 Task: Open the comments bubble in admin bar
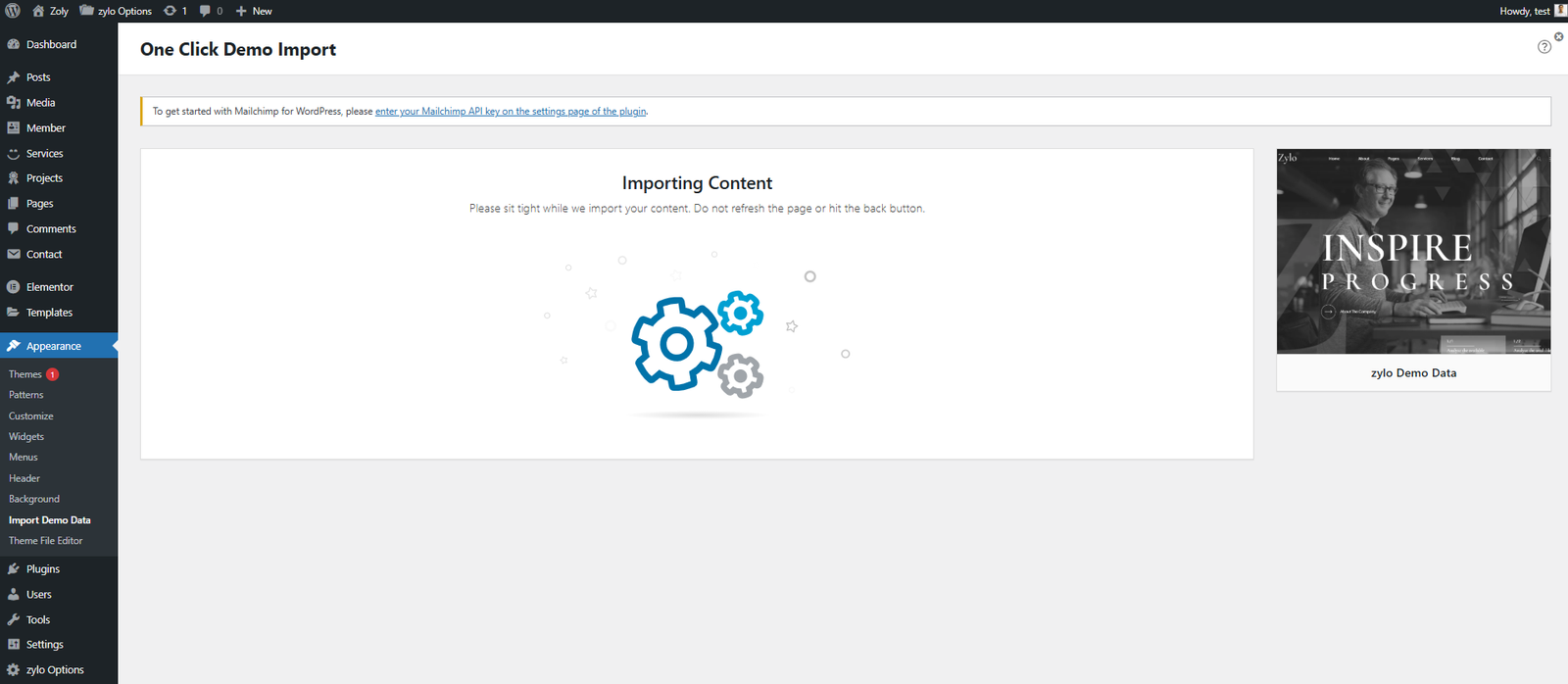(205, 11)
